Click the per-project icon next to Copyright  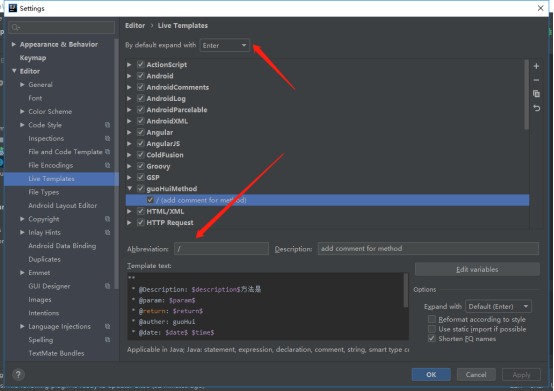tap(107, 219)
